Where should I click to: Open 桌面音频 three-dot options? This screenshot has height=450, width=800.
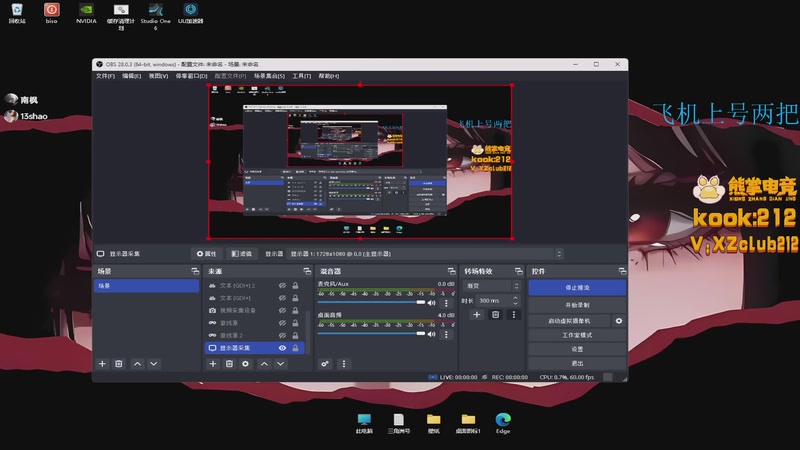point(446,334)
